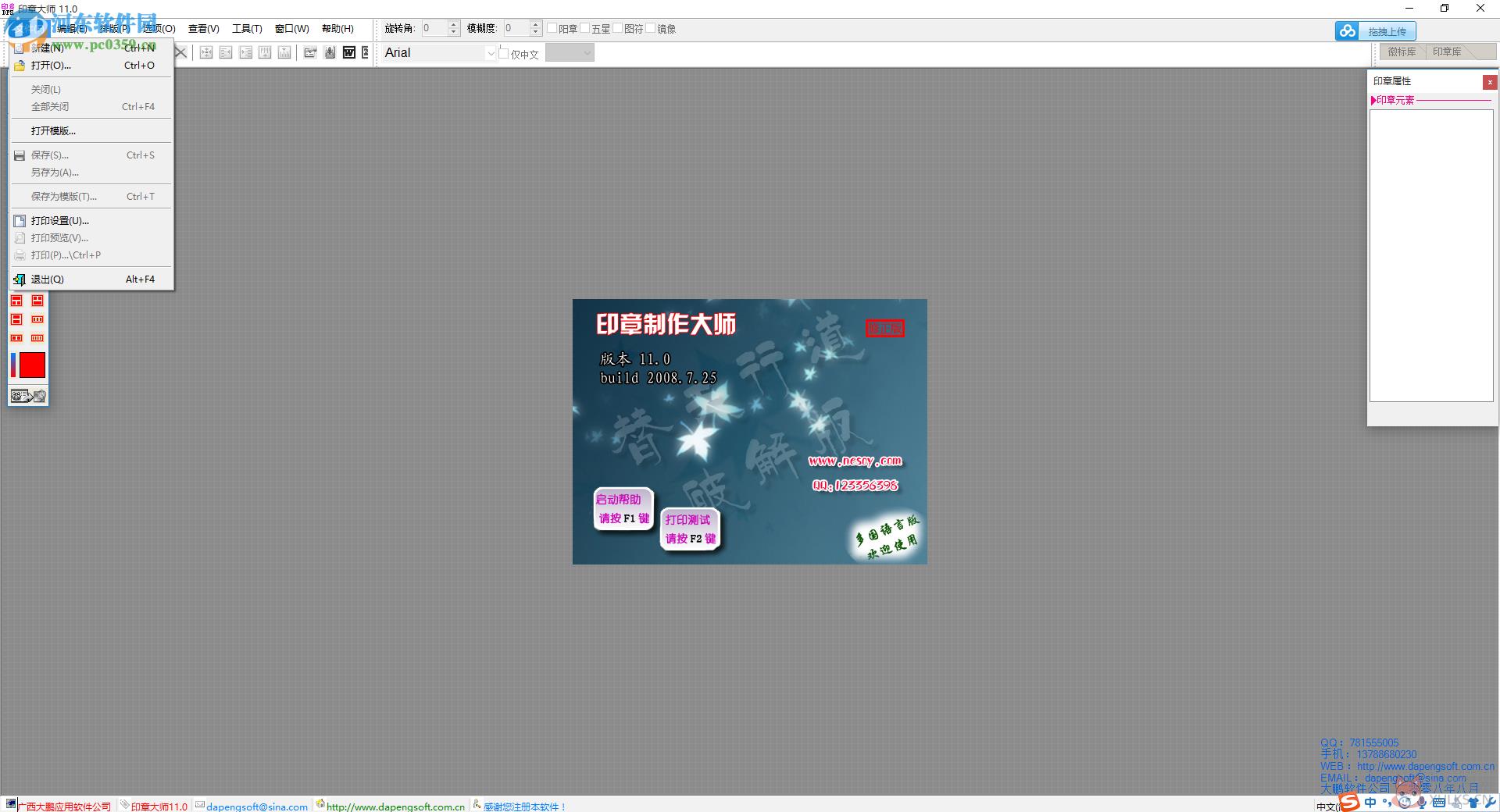The height and width of the screenshot is (812, 1500).
Task: Open the www.dapengsoft.com.cn status bar link
Action: 395,807
